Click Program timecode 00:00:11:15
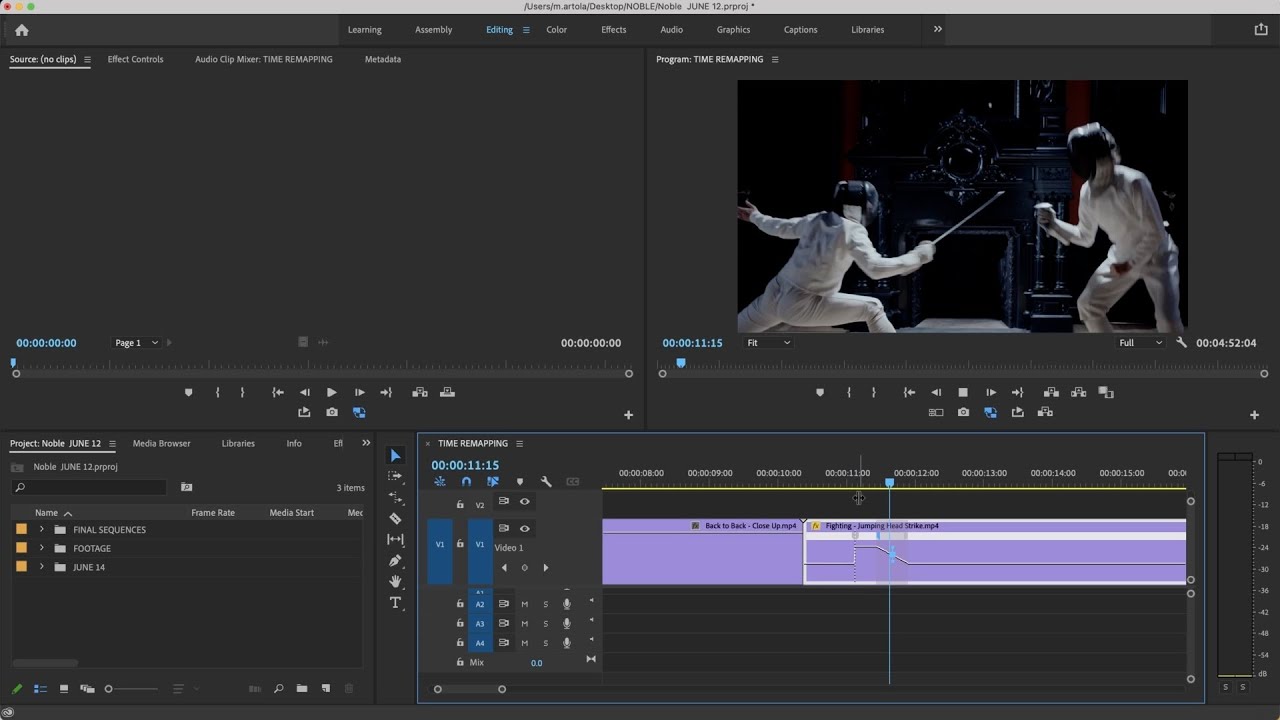 click(692, 343)
